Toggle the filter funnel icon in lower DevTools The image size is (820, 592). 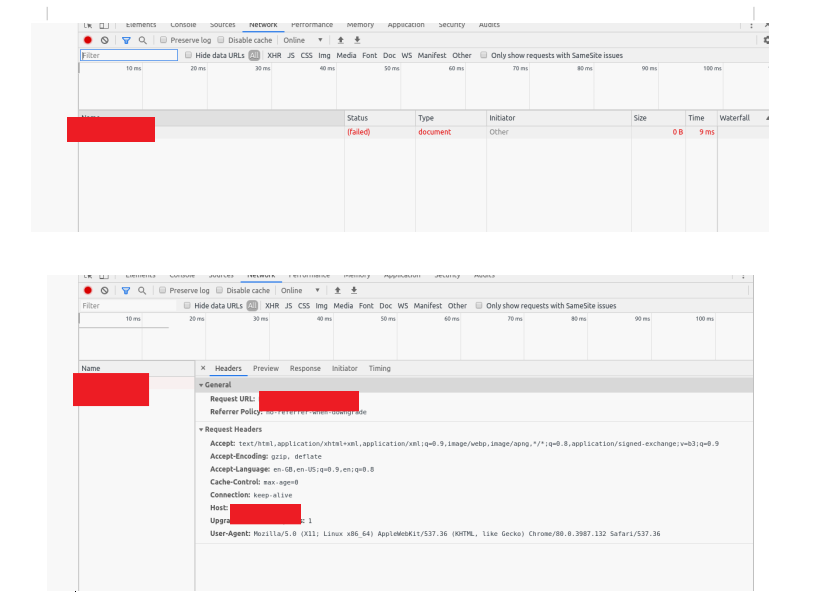click(x=126, y=290)
